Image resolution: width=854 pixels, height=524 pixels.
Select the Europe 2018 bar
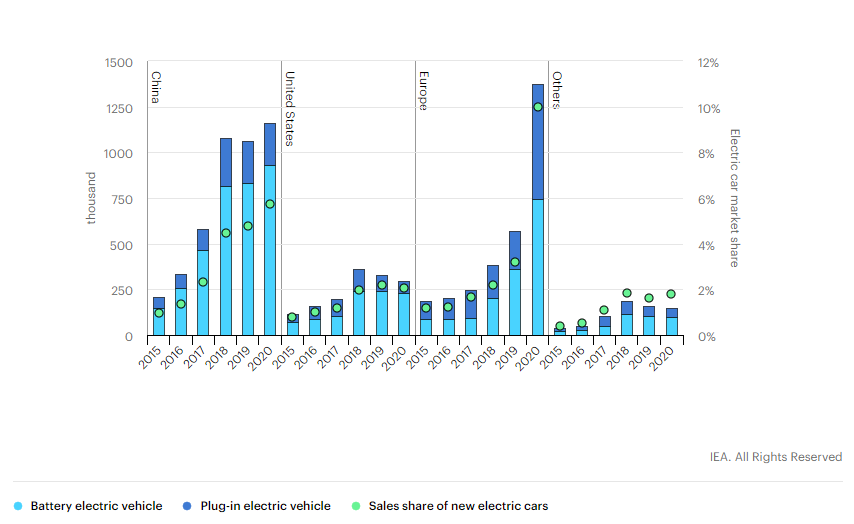coord(493,301)
